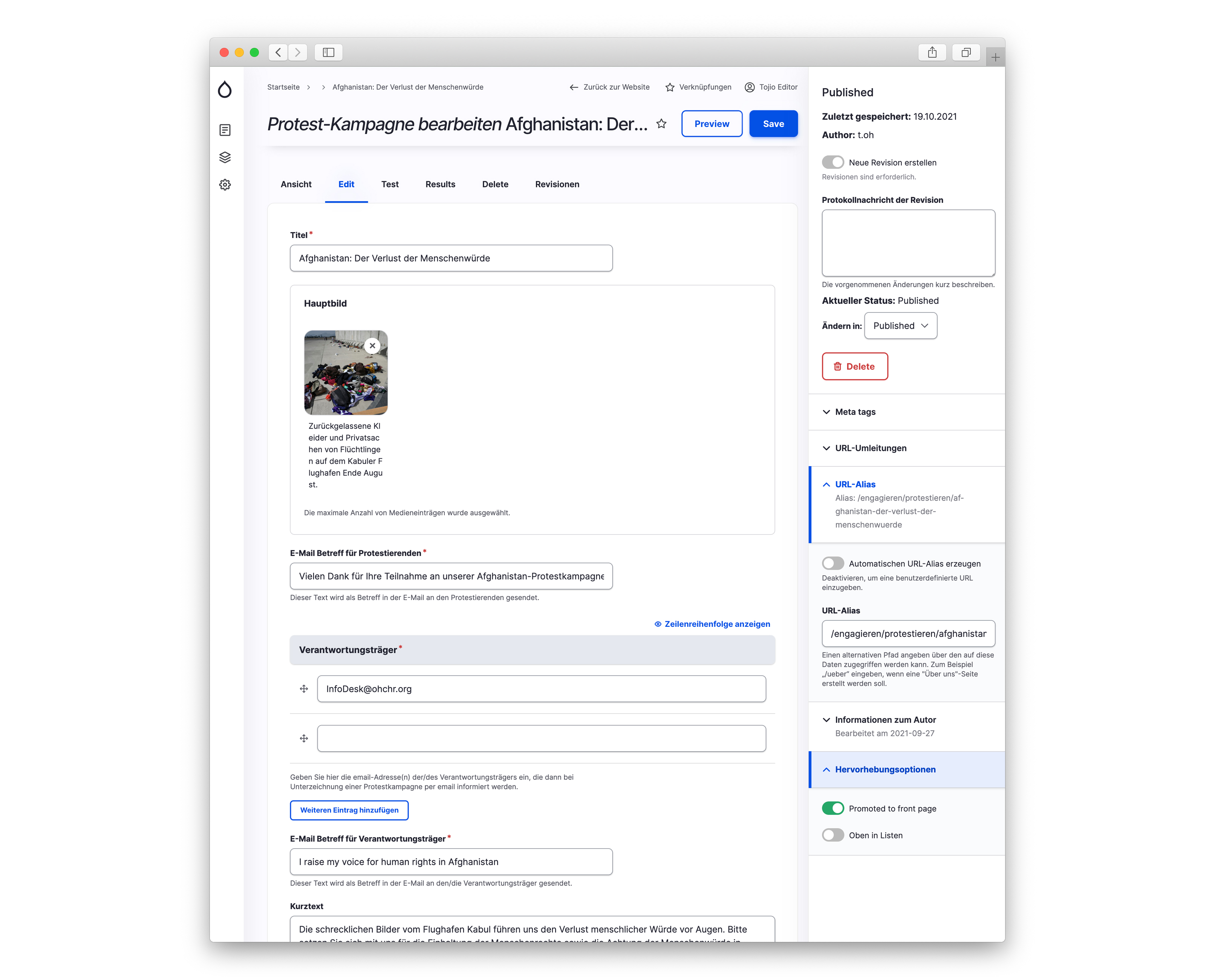Go back via Zurück zur Website
The image size is (1215, 980).
(609, 87)
